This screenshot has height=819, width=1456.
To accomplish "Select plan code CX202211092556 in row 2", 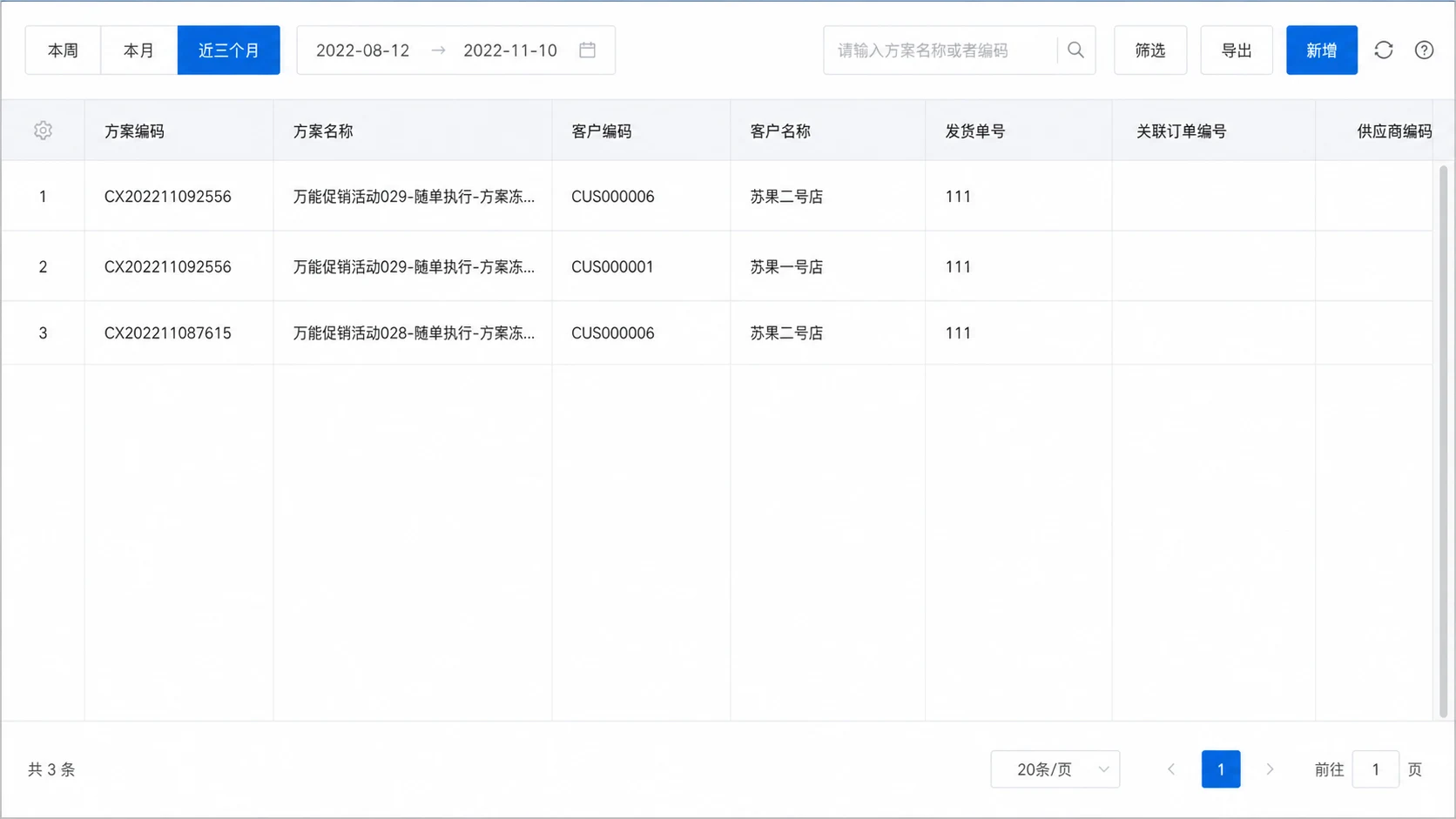I will pos(168,267).
